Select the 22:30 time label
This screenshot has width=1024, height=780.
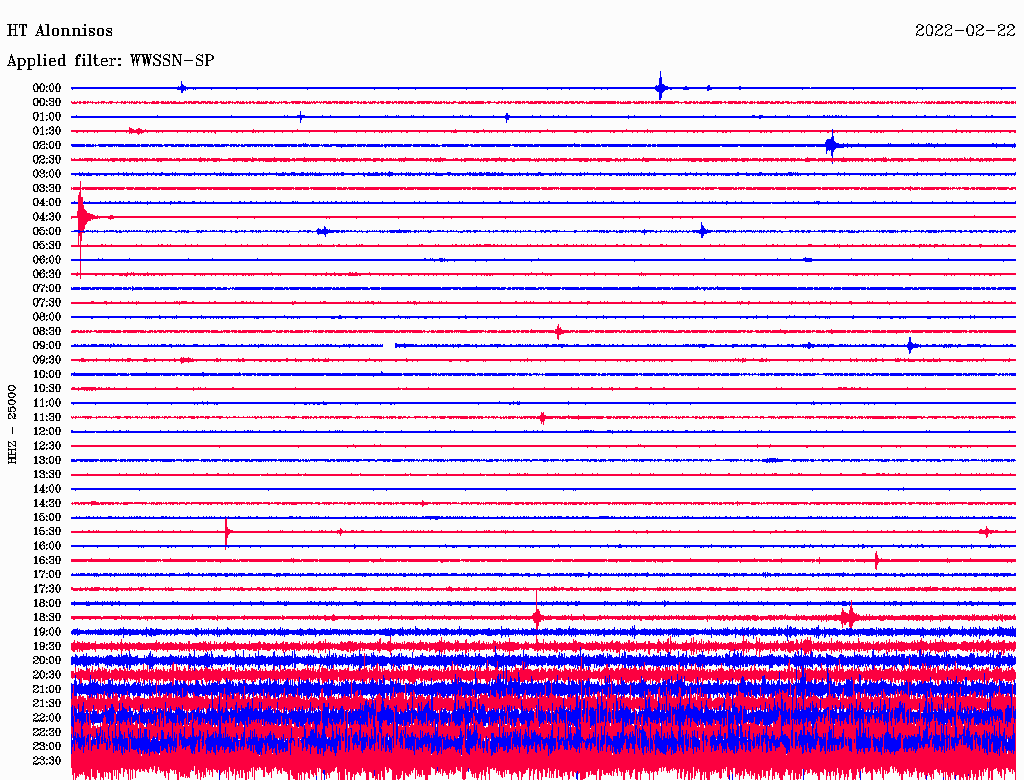[47, 732]
